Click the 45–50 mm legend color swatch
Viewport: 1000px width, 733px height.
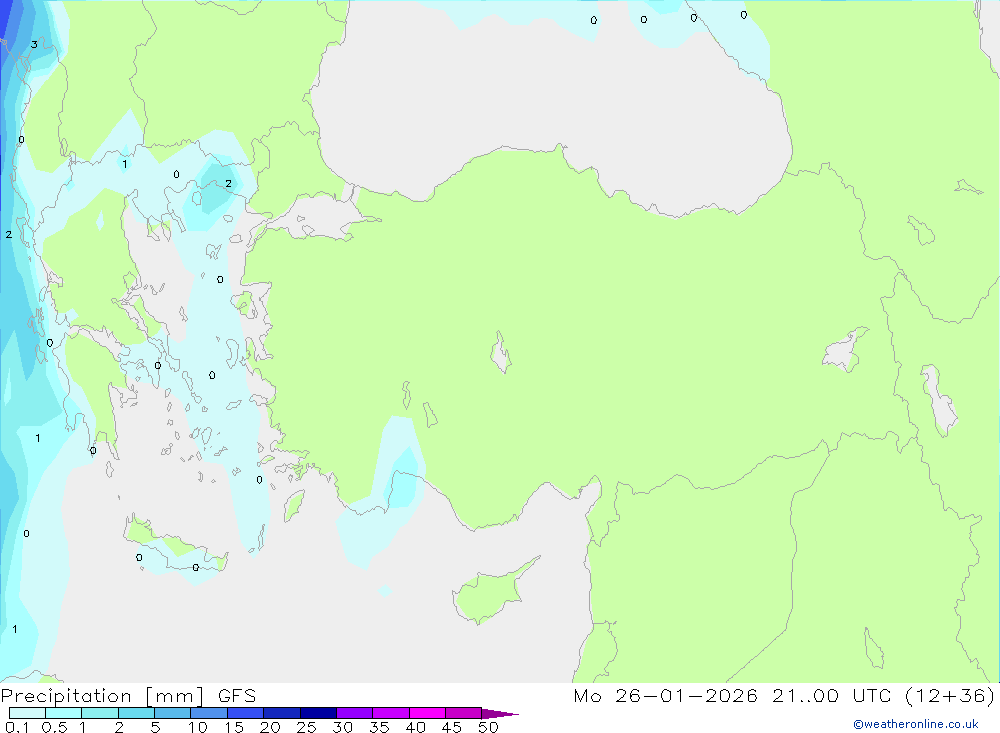point(463,713)
